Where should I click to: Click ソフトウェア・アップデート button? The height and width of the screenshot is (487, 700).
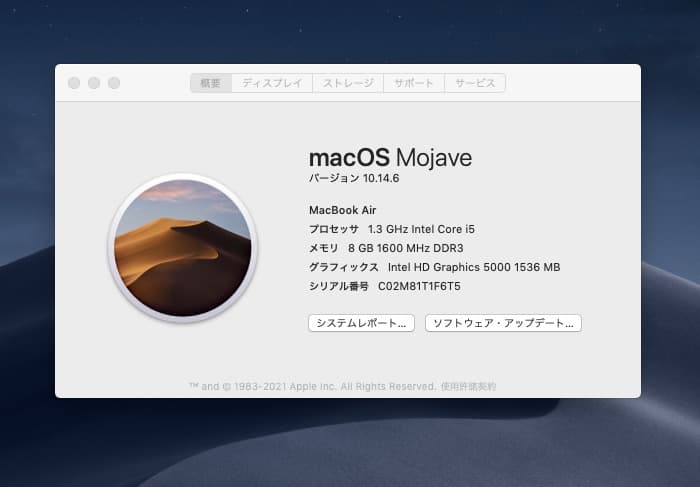pyautogui.click(x=503, y=323)
